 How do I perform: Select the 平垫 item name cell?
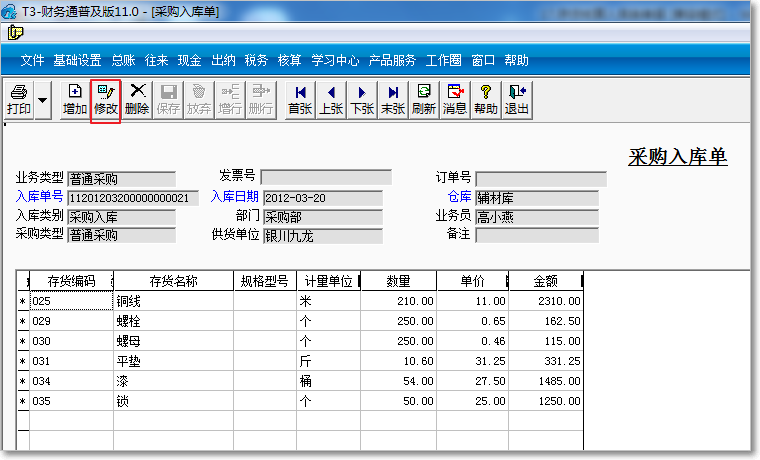[x=174, y=361]
